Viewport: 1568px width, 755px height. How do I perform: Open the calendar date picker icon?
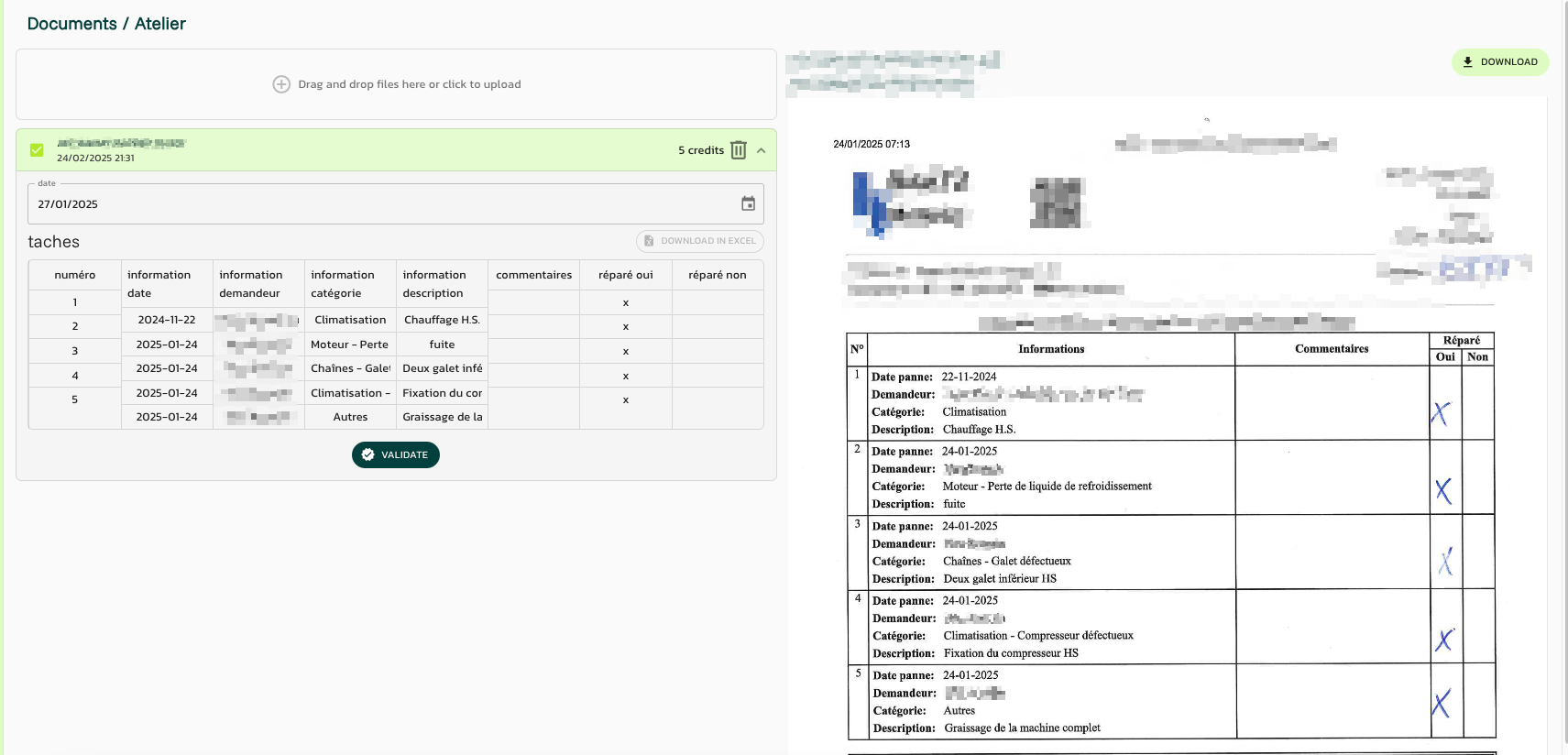(x=748, y=204)
